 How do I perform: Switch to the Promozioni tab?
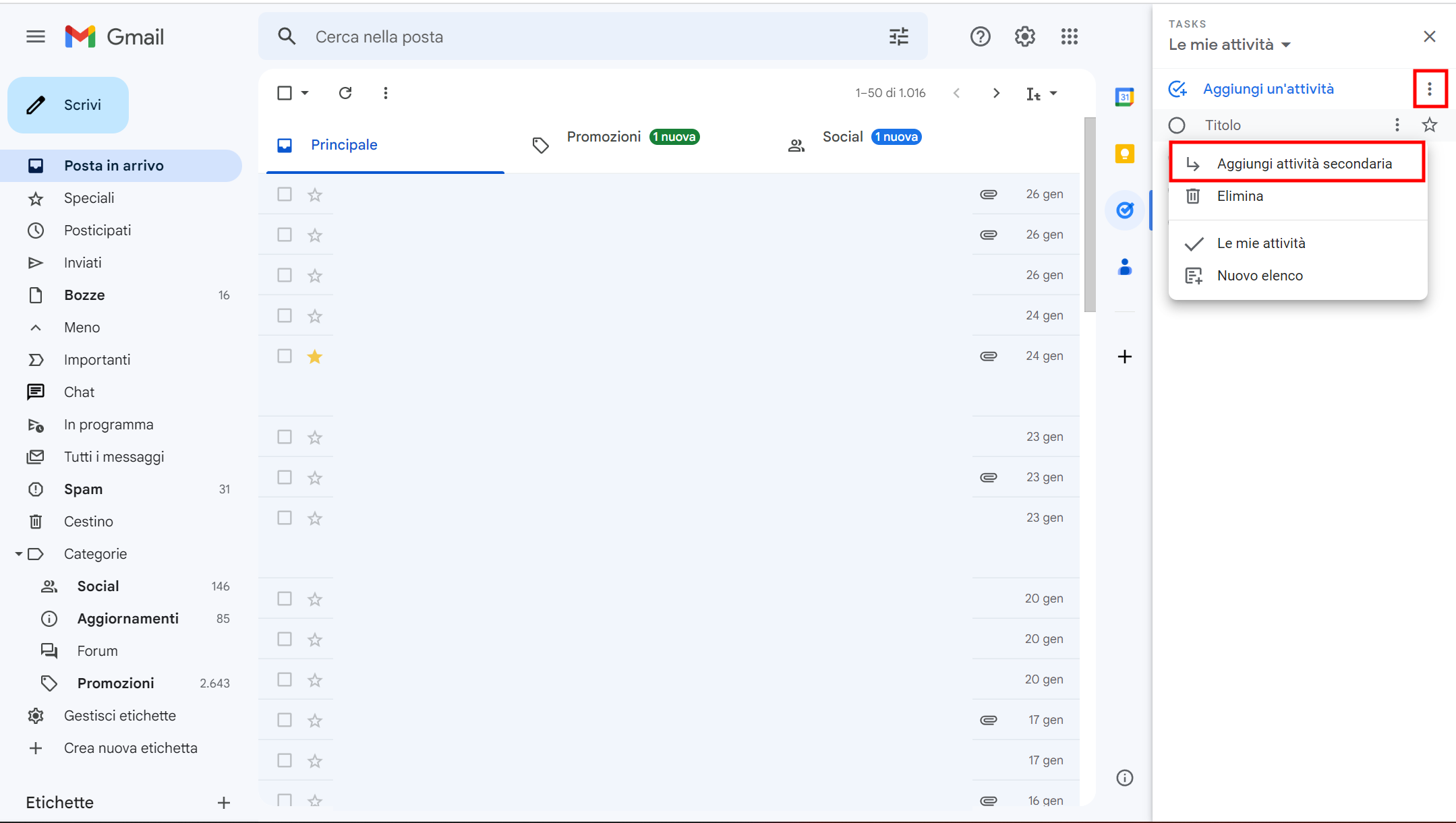click(604, 137)
